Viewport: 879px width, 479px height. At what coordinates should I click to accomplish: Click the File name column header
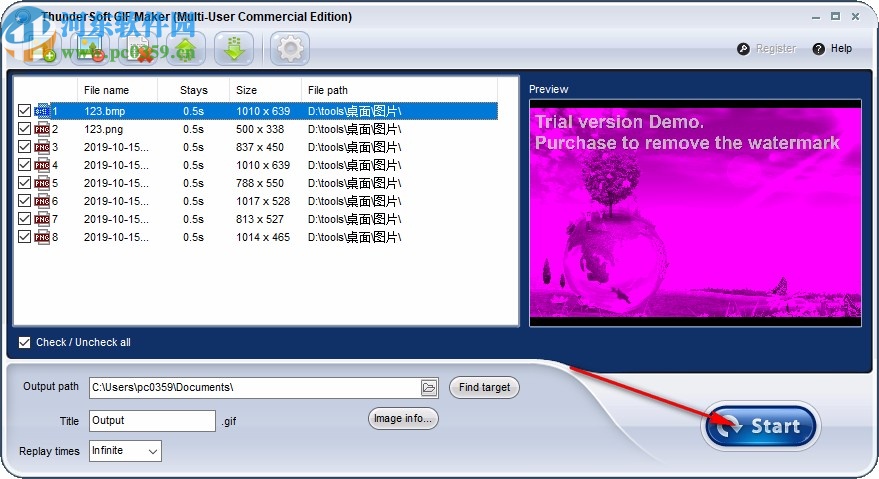coord(117,90)
